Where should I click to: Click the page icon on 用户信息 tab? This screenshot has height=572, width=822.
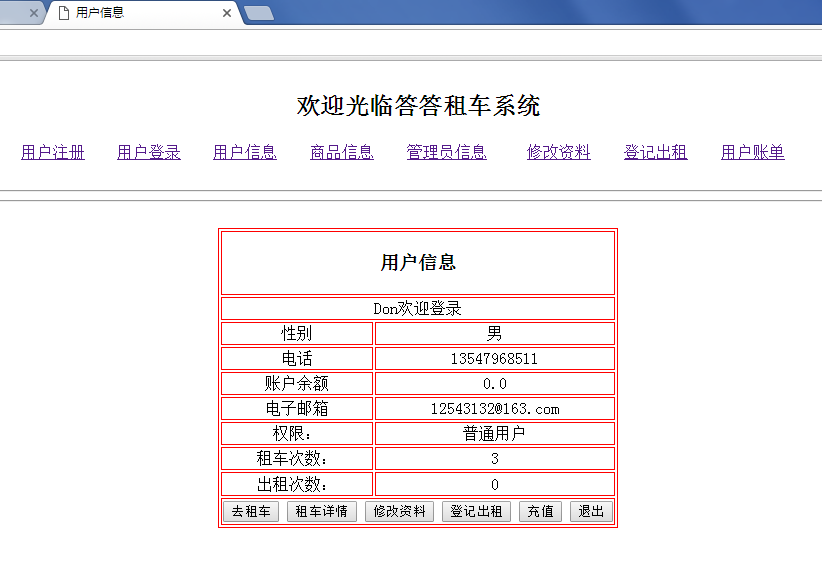[64, 13]
